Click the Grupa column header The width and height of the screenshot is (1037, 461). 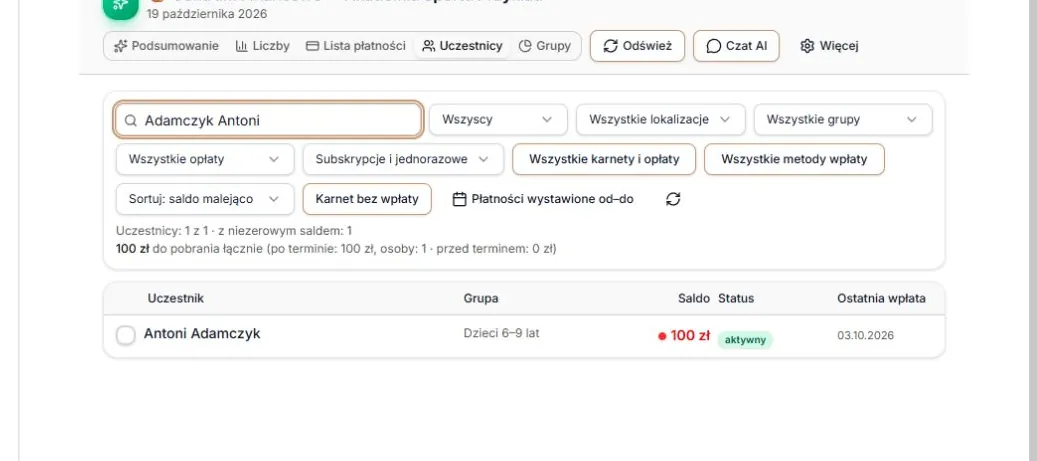click(x=481, y=298)
